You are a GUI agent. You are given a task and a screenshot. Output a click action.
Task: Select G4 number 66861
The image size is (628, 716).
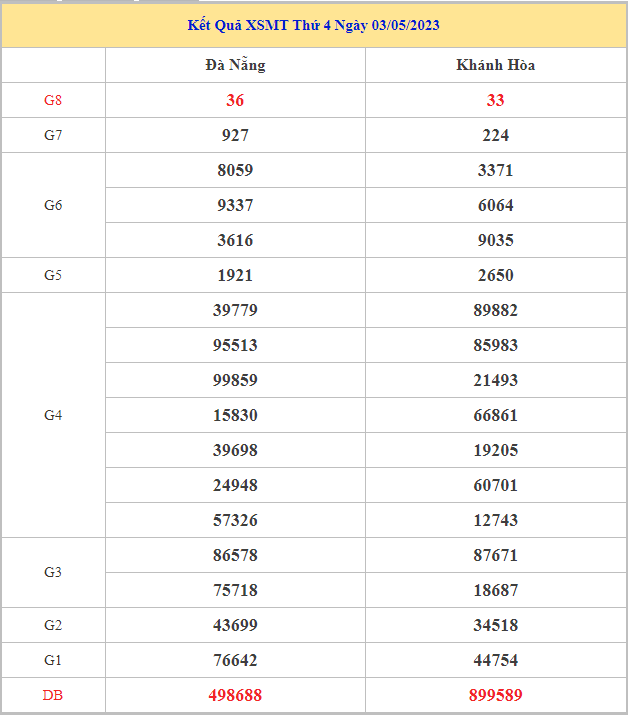(x=495, y=415)
